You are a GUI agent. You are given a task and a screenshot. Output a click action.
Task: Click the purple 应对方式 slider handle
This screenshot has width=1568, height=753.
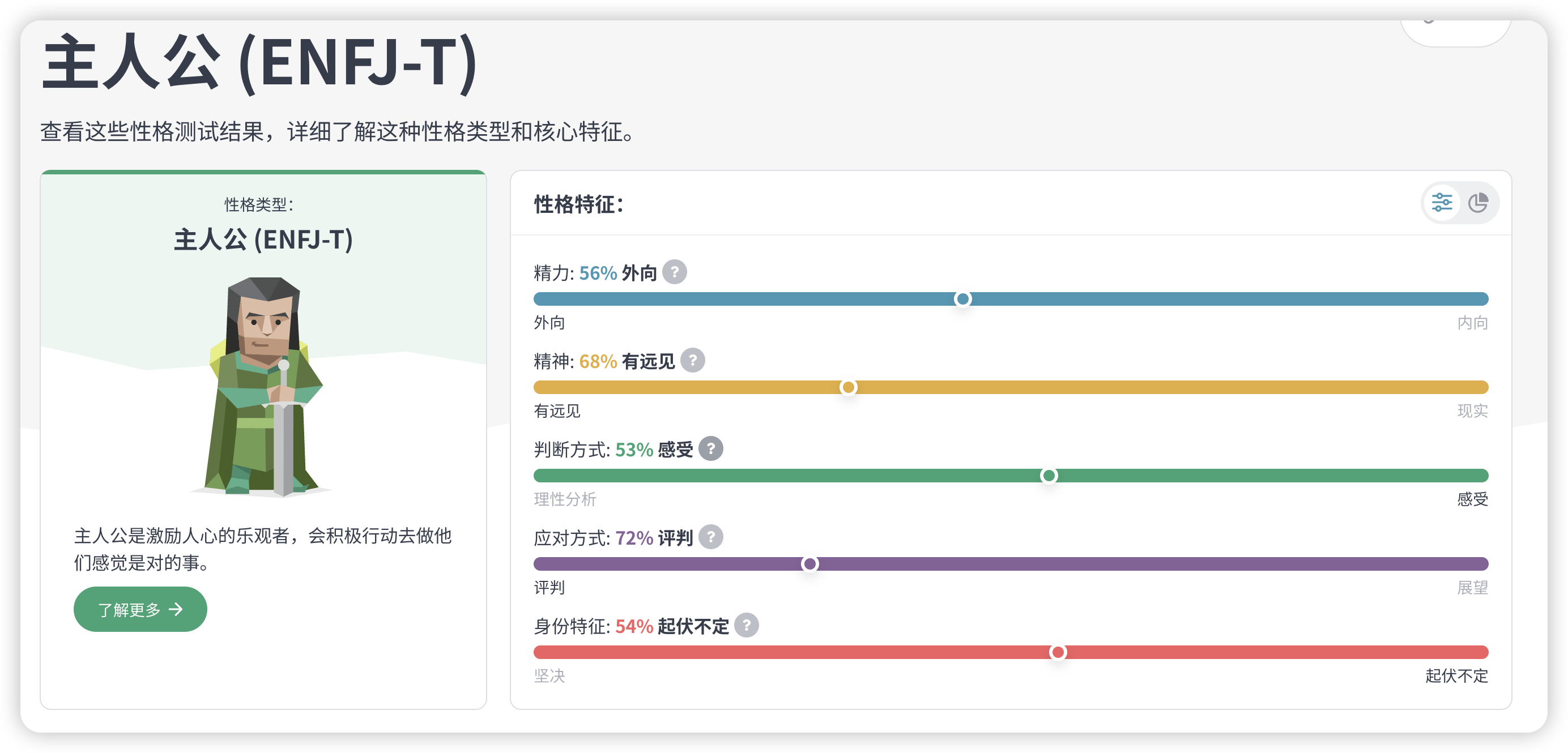tap(809, 564)
